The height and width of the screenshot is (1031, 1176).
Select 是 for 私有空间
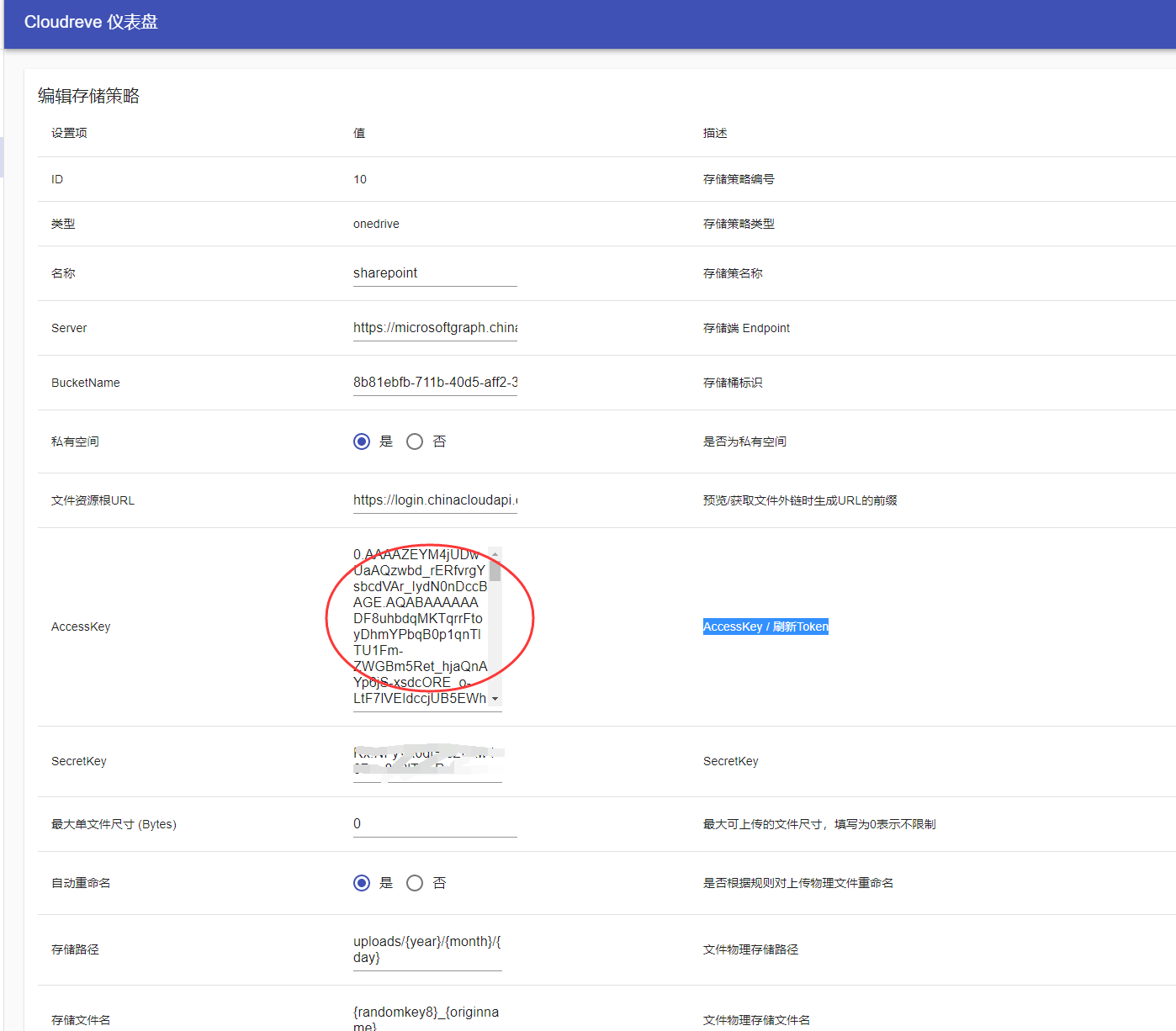362,441
